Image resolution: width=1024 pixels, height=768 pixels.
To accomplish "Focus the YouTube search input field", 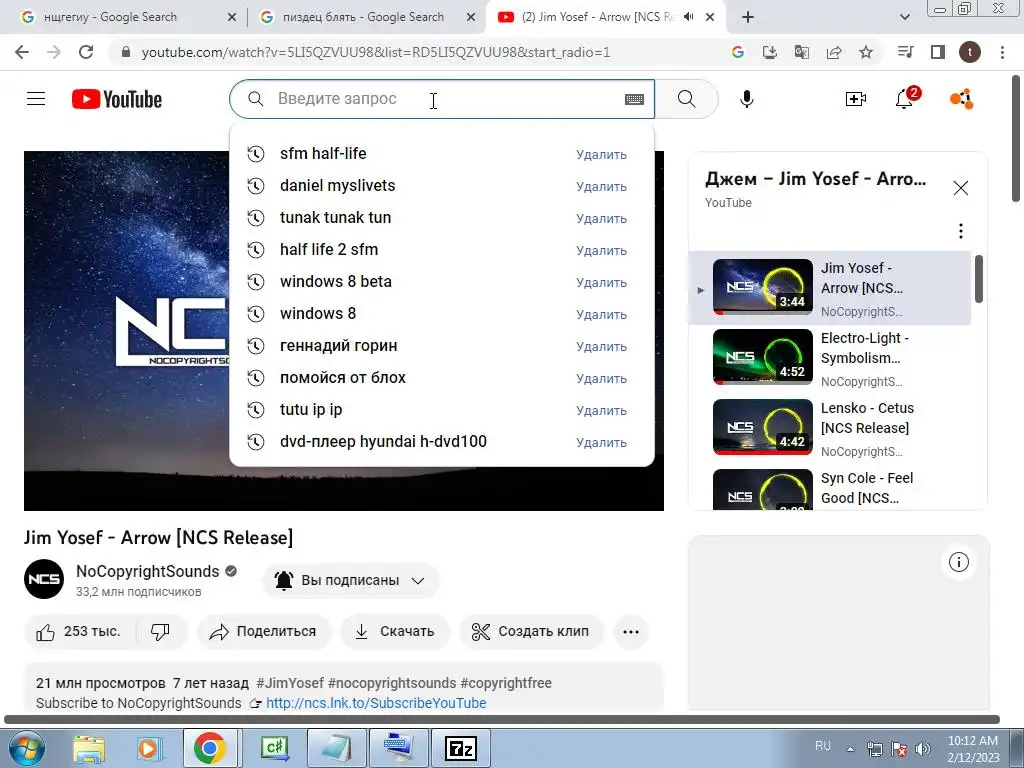I will tap(441, 99).
